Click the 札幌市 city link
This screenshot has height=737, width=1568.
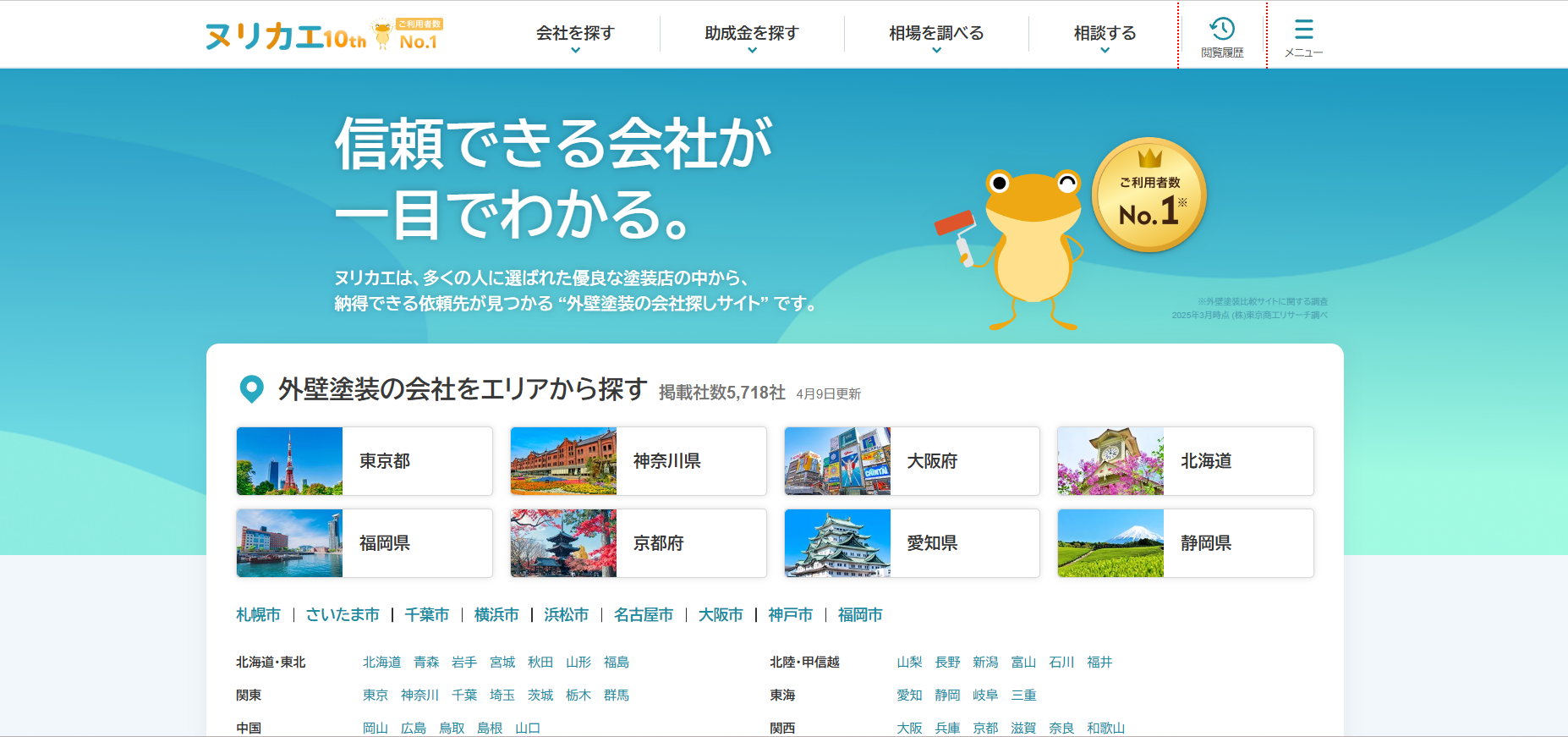click(x=258, y=615)
